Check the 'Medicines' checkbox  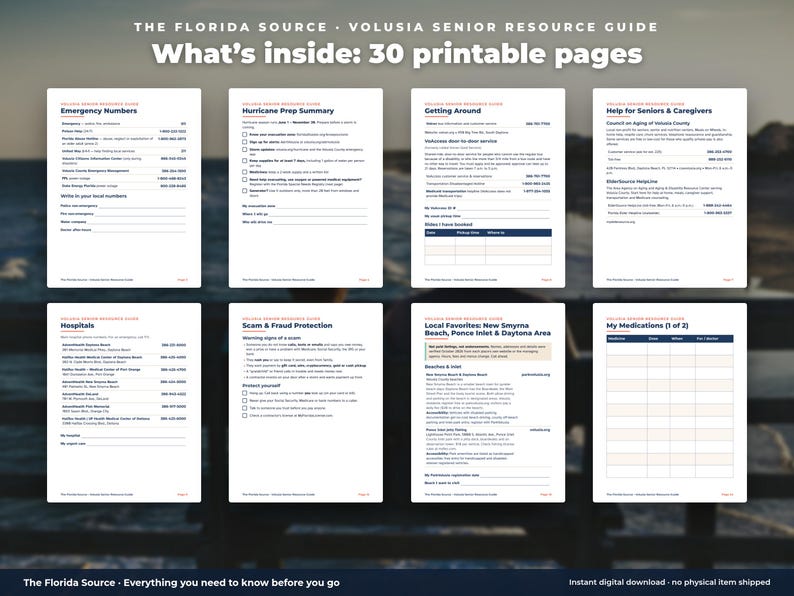(x=245, y=172)
